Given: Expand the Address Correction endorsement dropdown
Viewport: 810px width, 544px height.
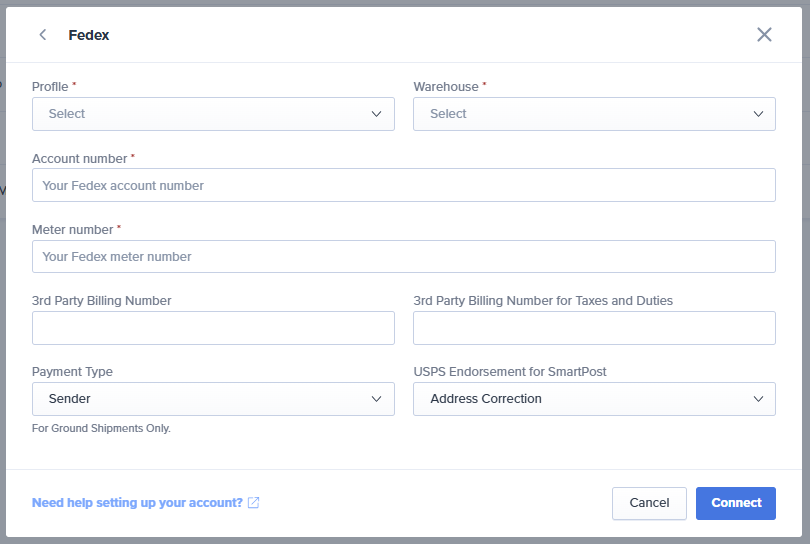Looking at the screenshot, I should pos(594,399).
